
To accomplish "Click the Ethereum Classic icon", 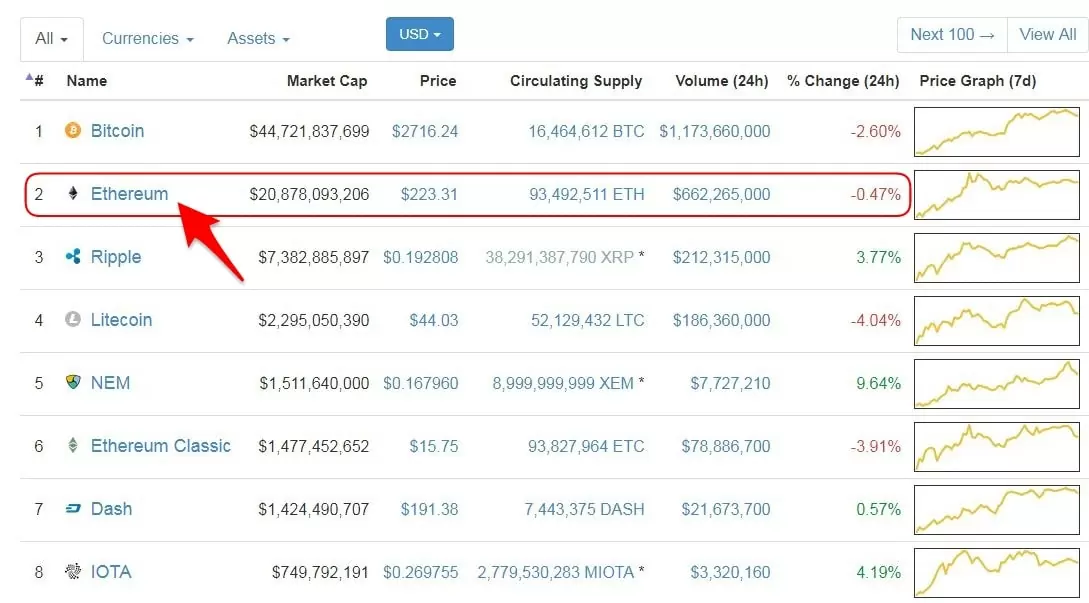I will point(73,445).
